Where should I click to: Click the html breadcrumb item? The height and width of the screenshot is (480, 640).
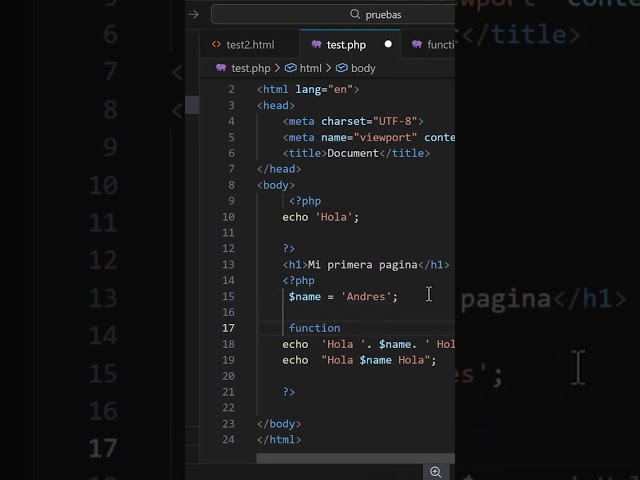pos(311,68)
